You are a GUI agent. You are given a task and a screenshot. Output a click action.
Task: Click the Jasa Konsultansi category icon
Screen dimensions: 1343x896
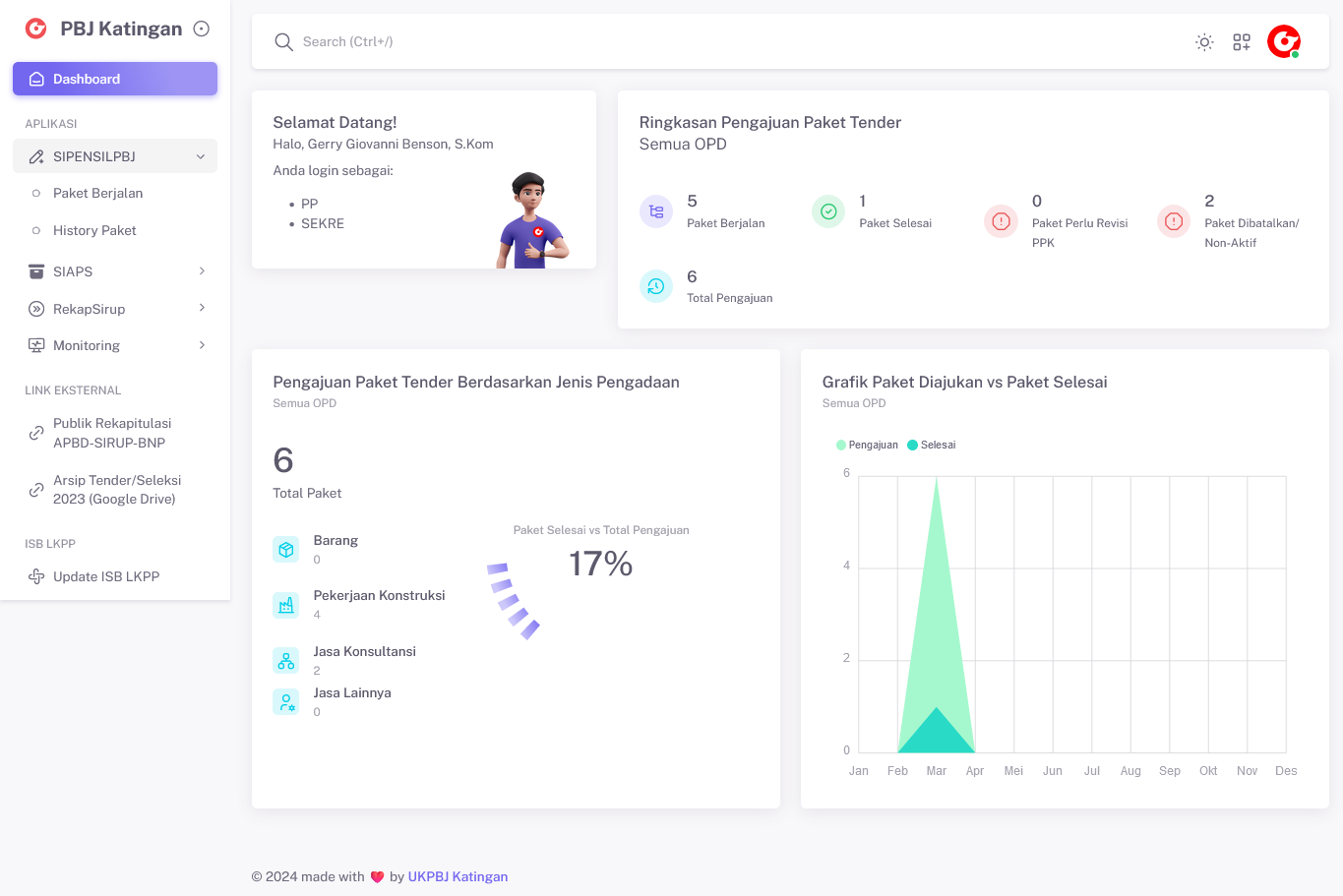(286, 661)
